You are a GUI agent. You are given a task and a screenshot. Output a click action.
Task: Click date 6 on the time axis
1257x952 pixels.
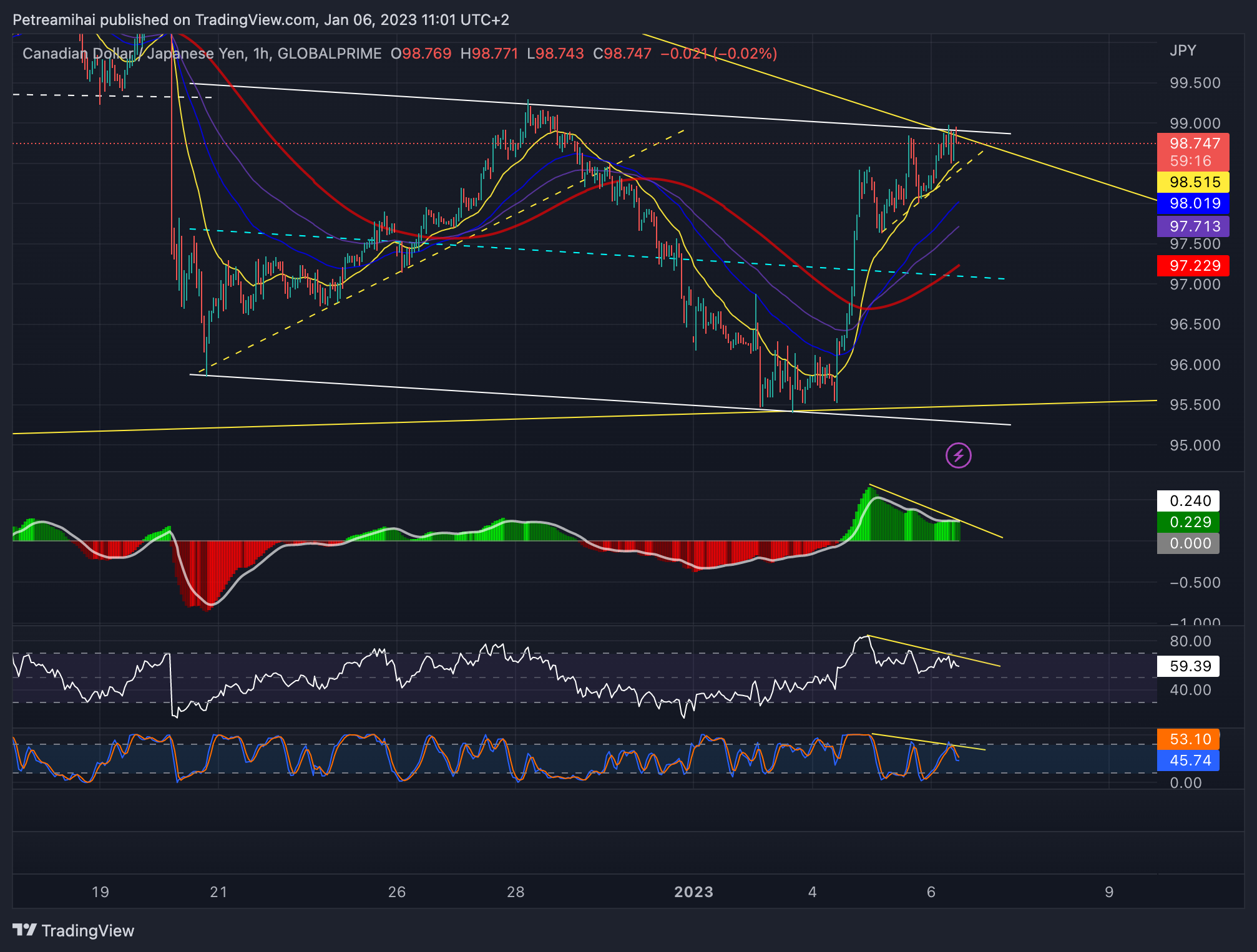[x=931, y=892]
